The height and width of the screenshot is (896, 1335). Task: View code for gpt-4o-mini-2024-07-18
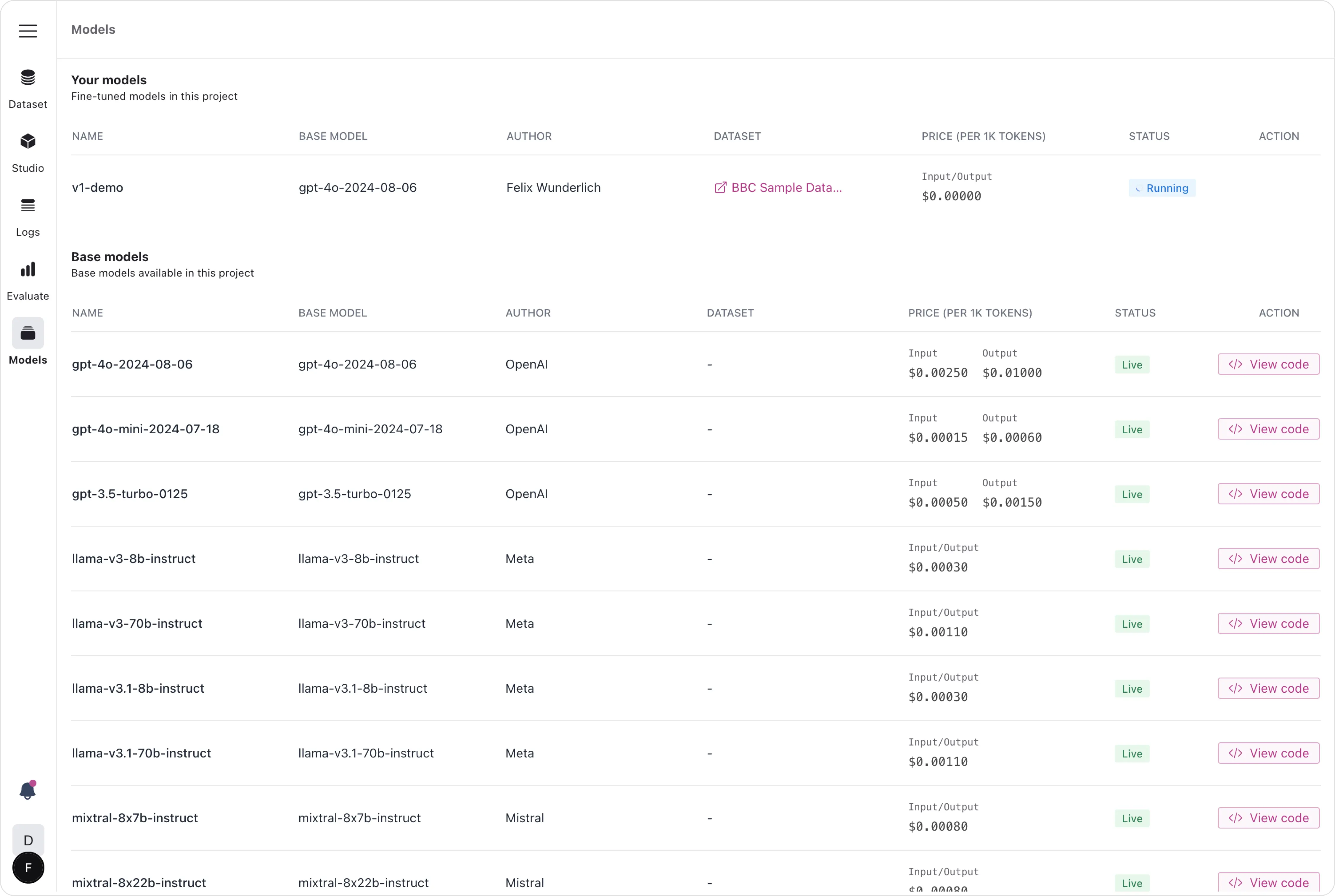coord(1268,429)
